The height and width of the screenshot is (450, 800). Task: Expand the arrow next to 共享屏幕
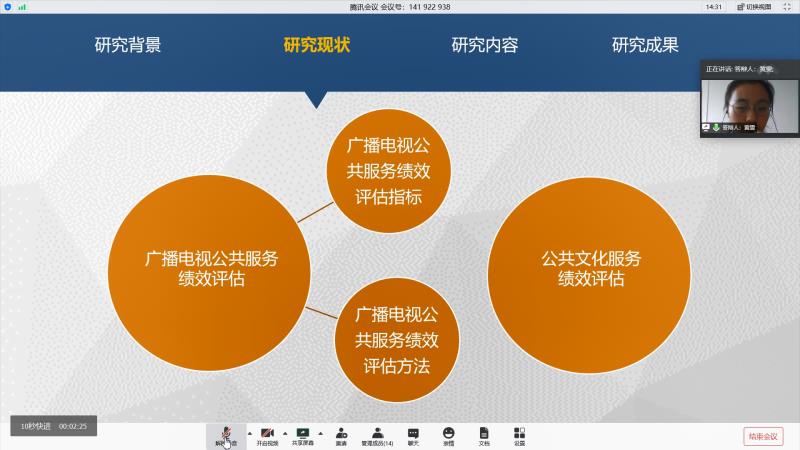[x=320, y=432]
